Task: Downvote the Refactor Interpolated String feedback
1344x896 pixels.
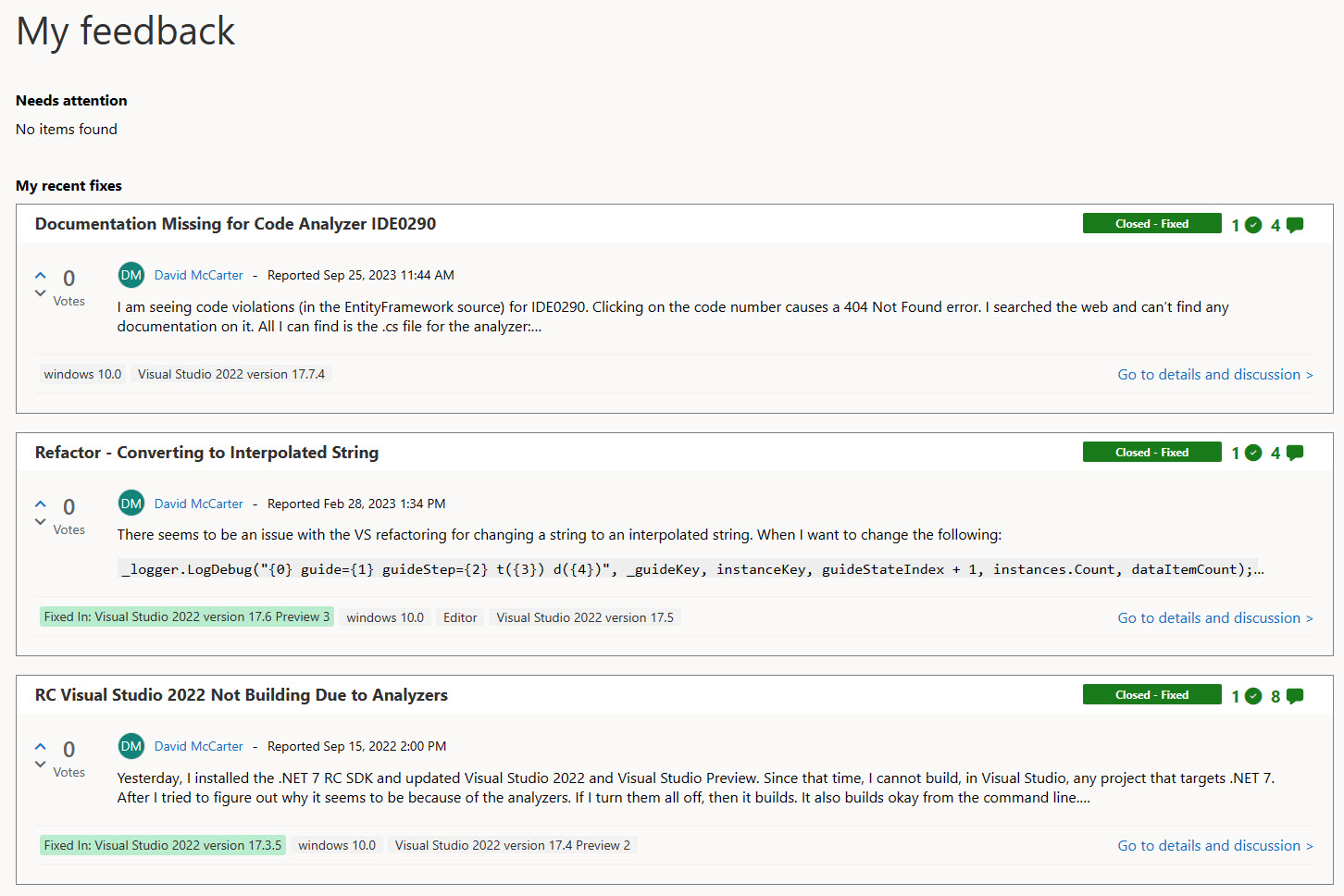Action: (41, 522)
